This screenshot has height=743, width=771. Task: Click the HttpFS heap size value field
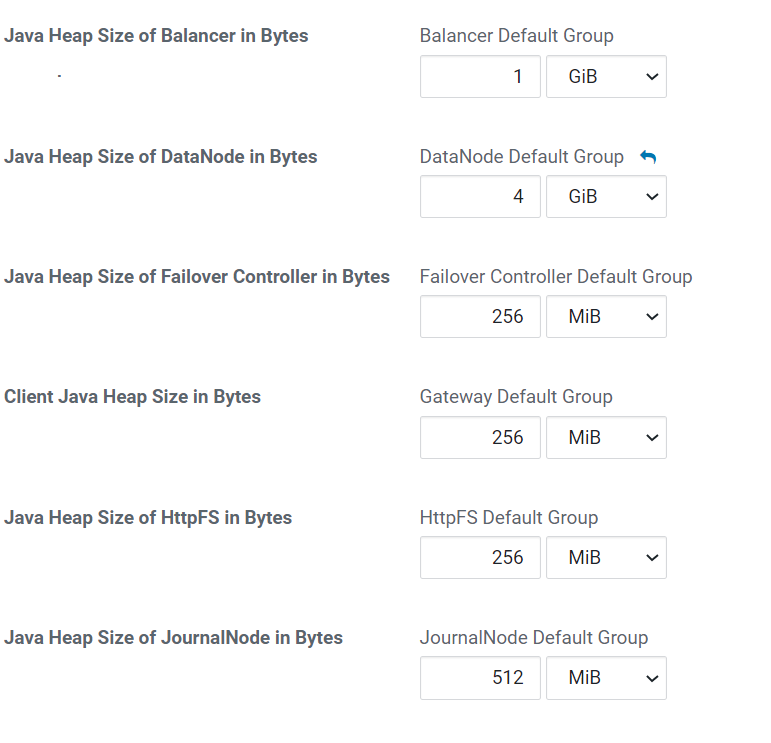(x=480, y=558)
